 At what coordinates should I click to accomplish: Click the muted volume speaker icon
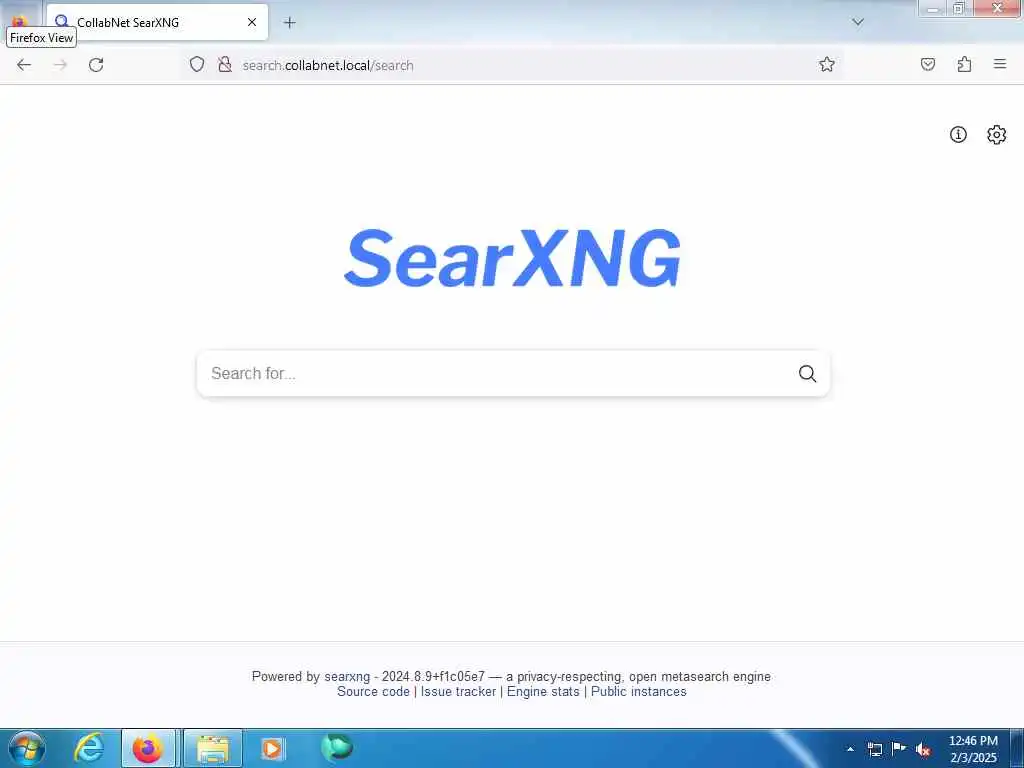(923, 749)
